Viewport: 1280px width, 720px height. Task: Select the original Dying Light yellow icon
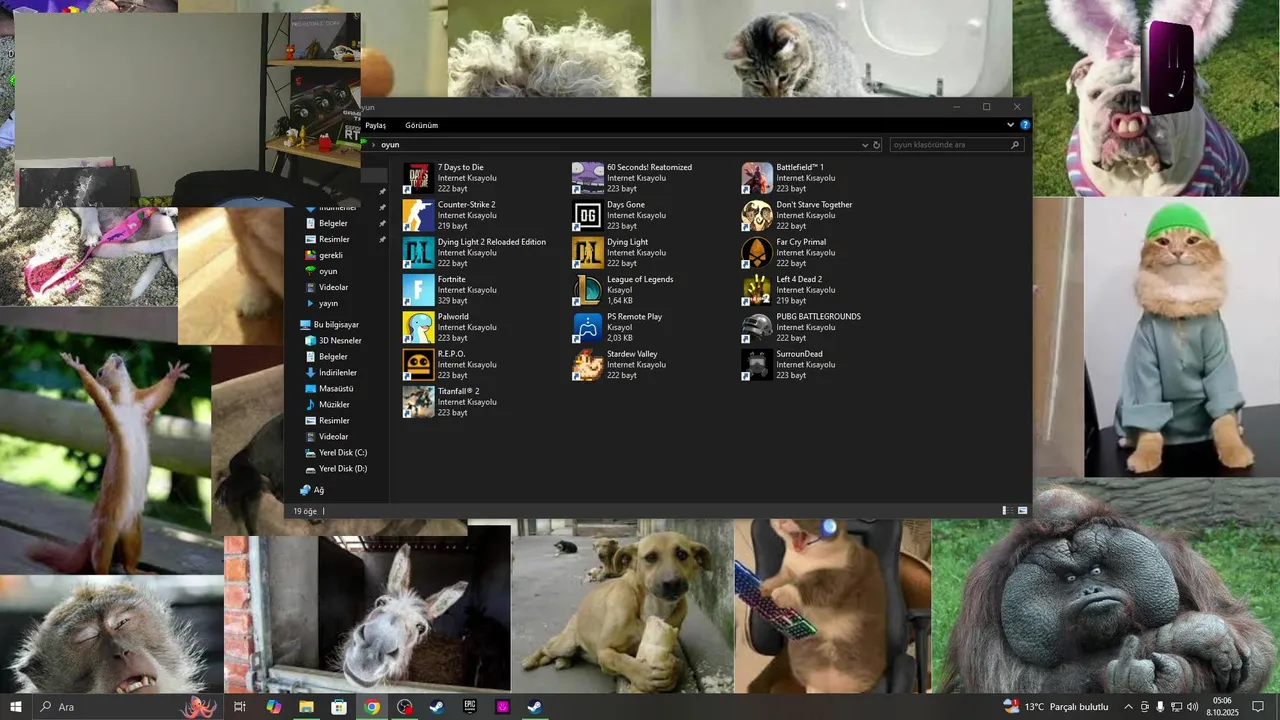tap(588, 252)
